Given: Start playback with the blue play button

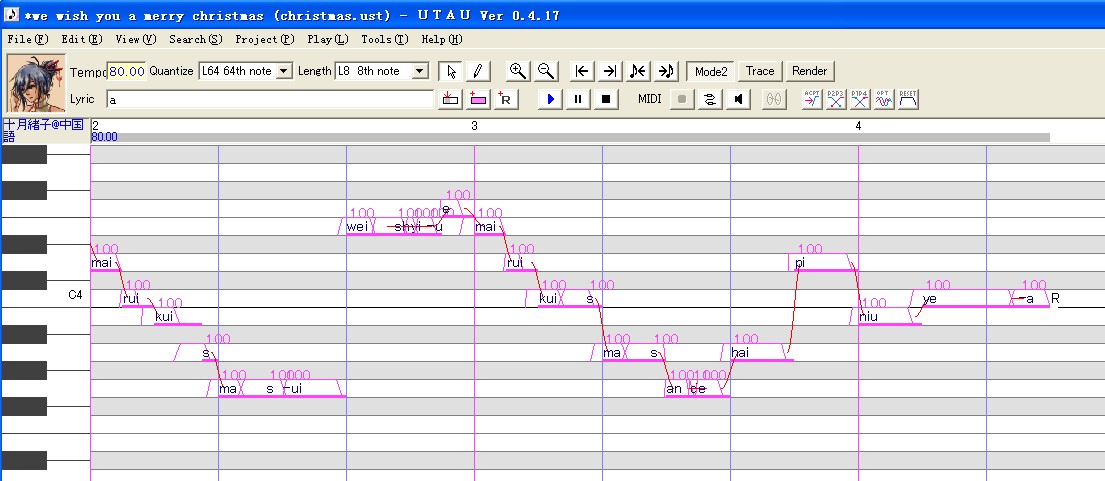Looking at the screenshot, I should tap(550, 99).
